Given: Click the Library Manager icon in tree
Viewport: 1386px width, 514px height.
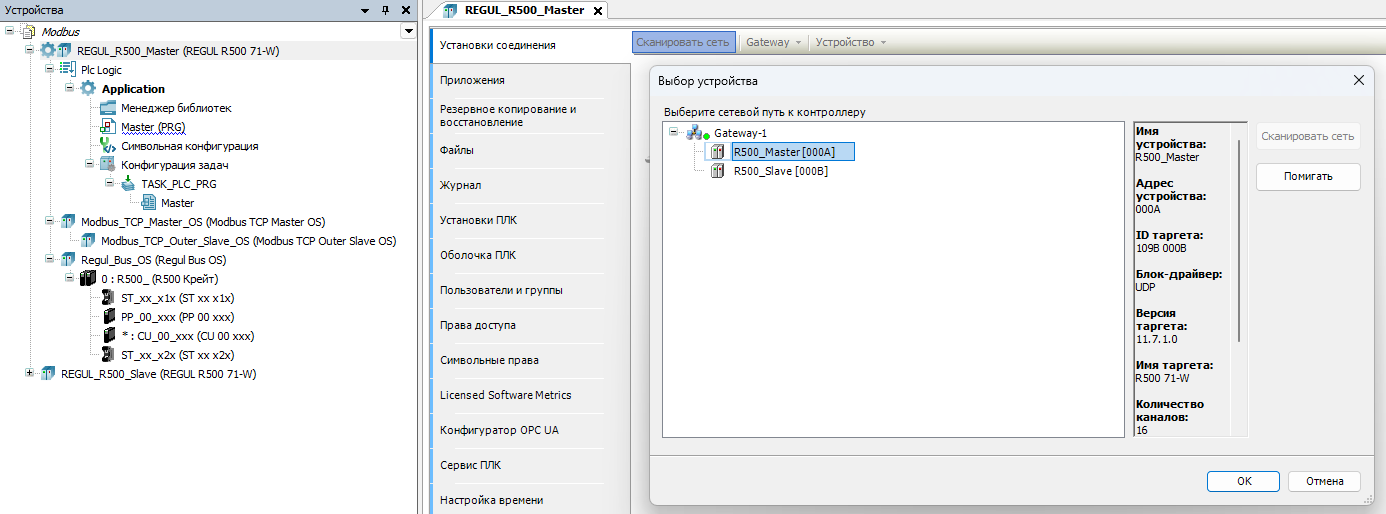Looking at the screenshot, I should 109,108.
